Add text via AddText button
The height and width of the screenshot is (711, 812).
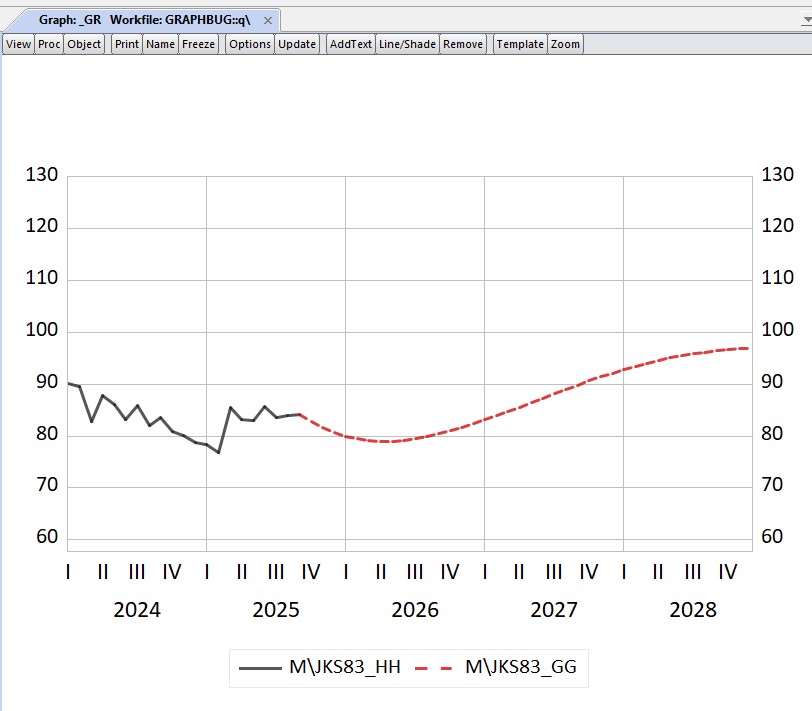pyautogui.click(x=351, y=44)
